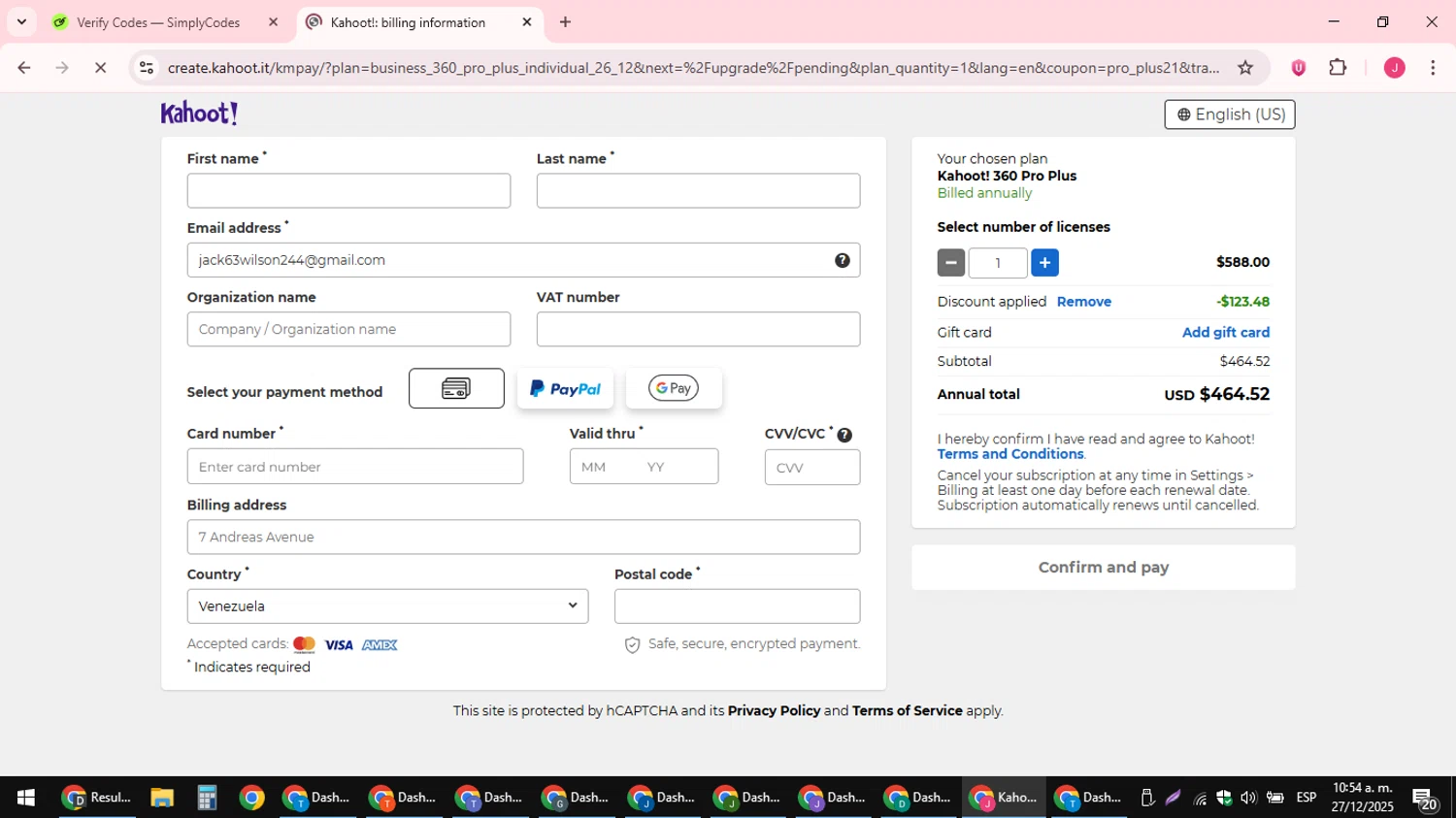
Task: Open Windows Security tray icon
Action: click(x=1224, y=798)
